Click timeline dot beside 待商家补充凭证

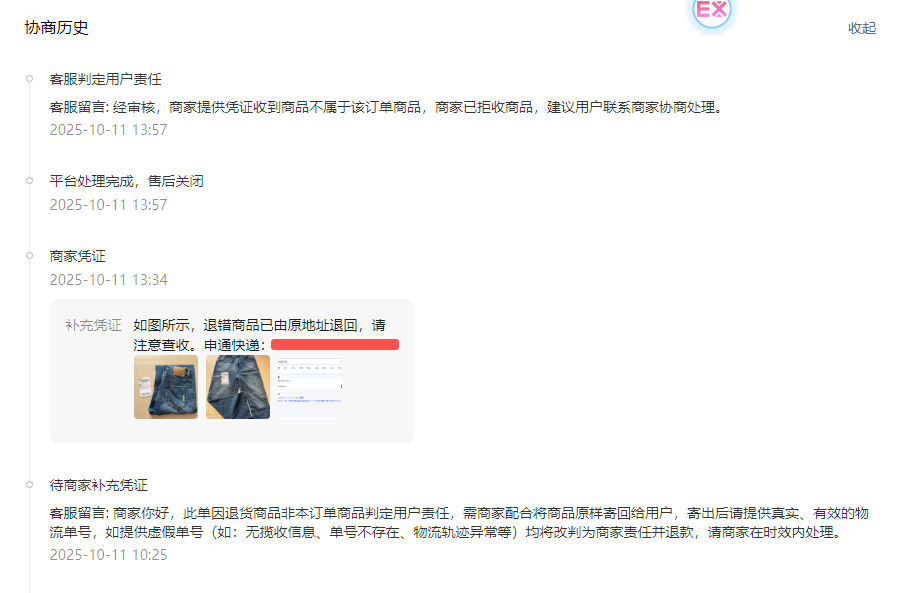click(x=29, y=484)
